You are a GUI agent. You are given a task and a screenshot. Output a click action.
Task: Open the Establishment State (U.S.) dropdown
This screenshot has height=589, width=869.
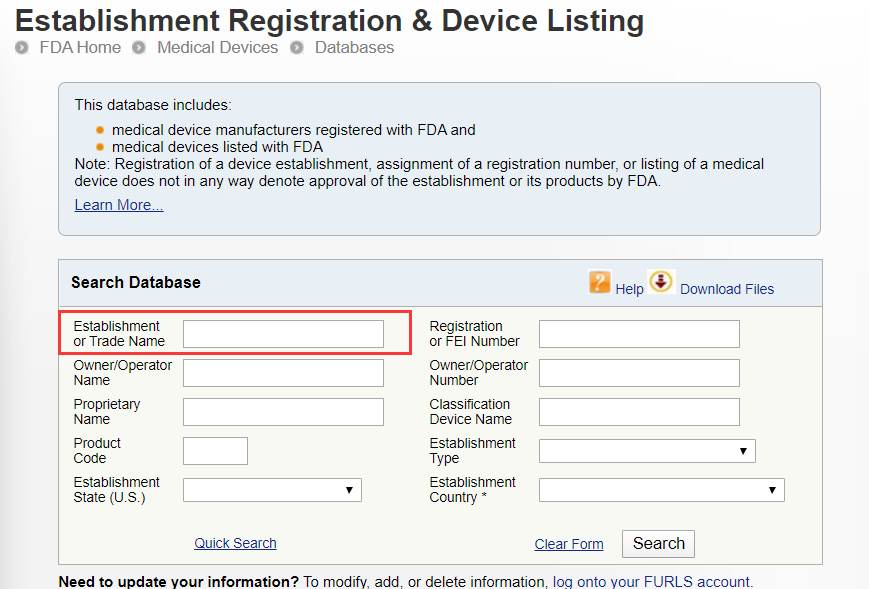tap(272, 490)
